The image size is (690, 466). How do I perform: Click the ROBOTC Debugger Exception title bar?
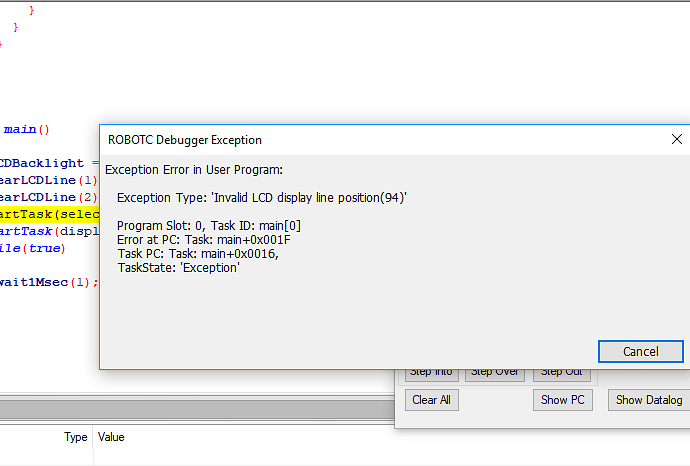coord(383,140)
